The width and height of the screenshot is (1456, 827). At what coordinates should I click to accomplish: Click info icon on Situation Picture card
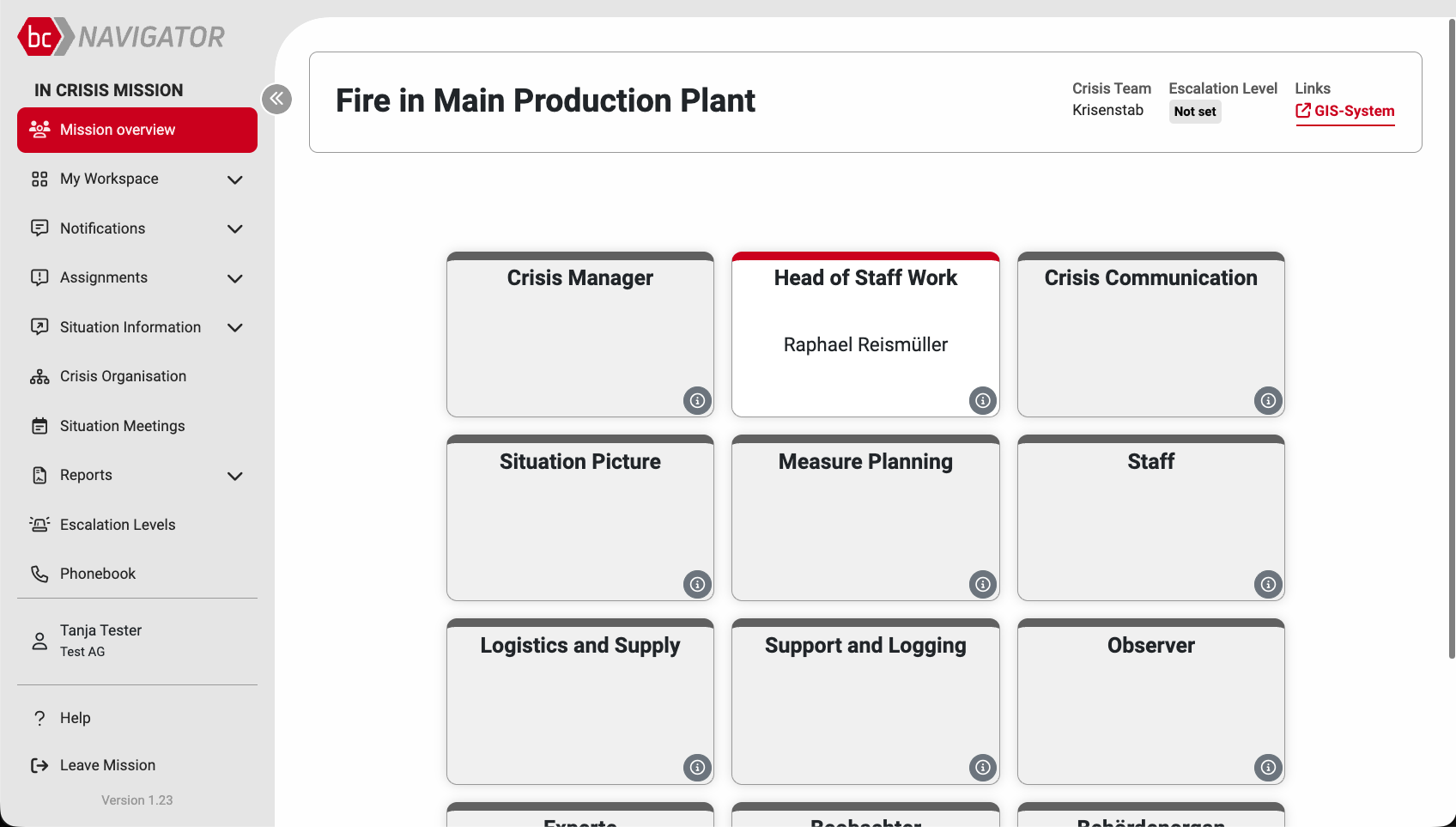[697, 584]
